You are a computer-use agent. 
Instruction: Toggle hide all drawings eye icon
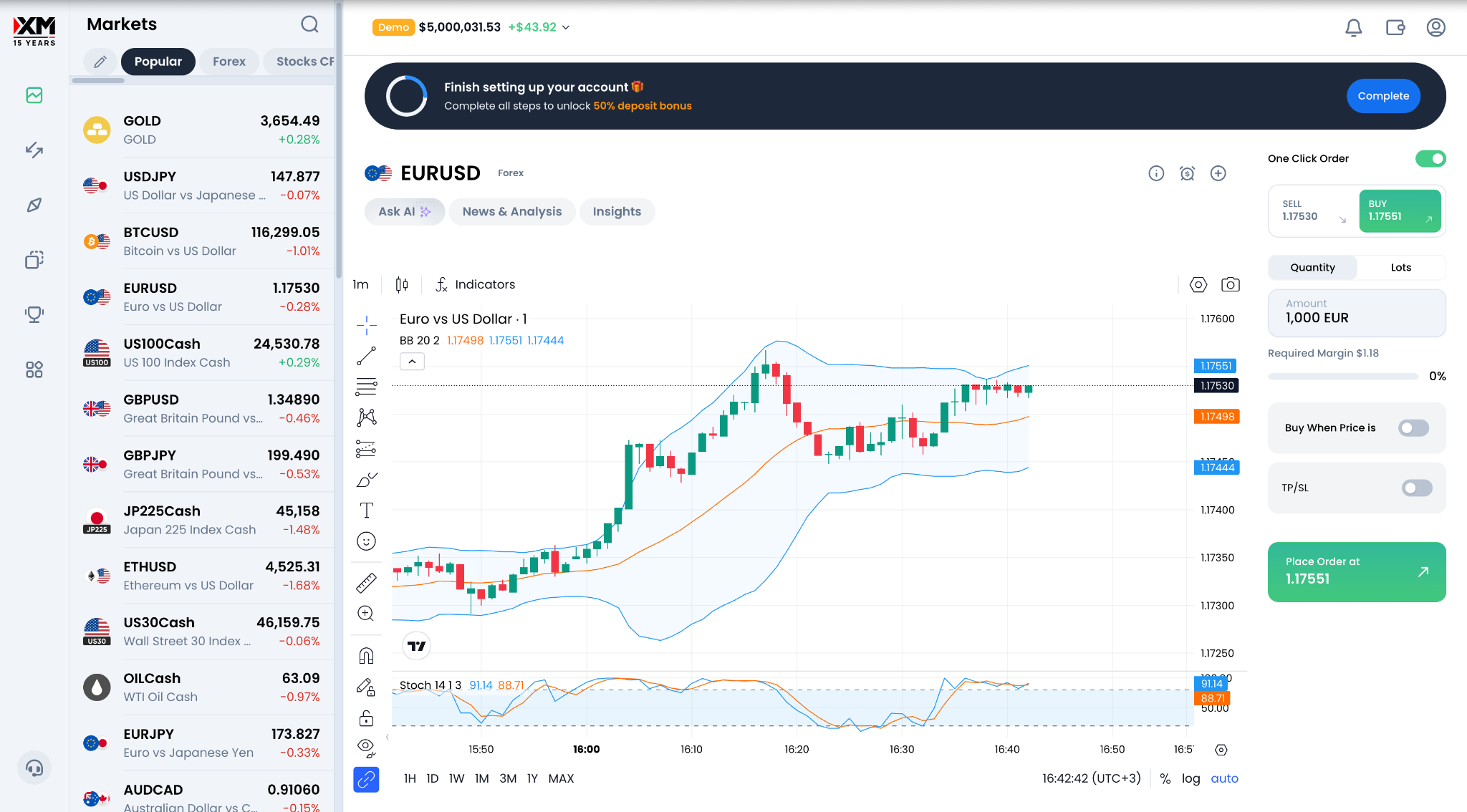tap(366, 748)
